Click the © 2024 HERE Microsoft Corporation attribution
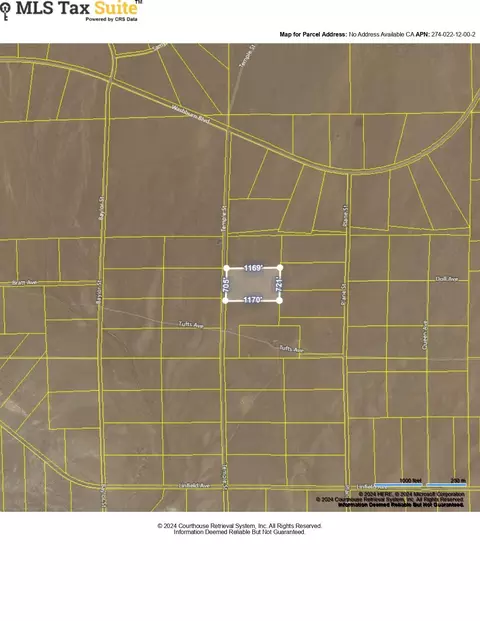480x621 pixels. pos(411,494)
